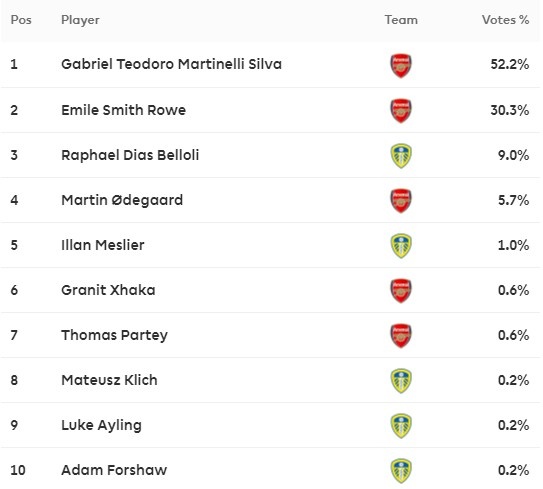Select Leeds badge next to Raphael Dias Belloli
This screenshot has width=543, height=489.
coord(401,155)
